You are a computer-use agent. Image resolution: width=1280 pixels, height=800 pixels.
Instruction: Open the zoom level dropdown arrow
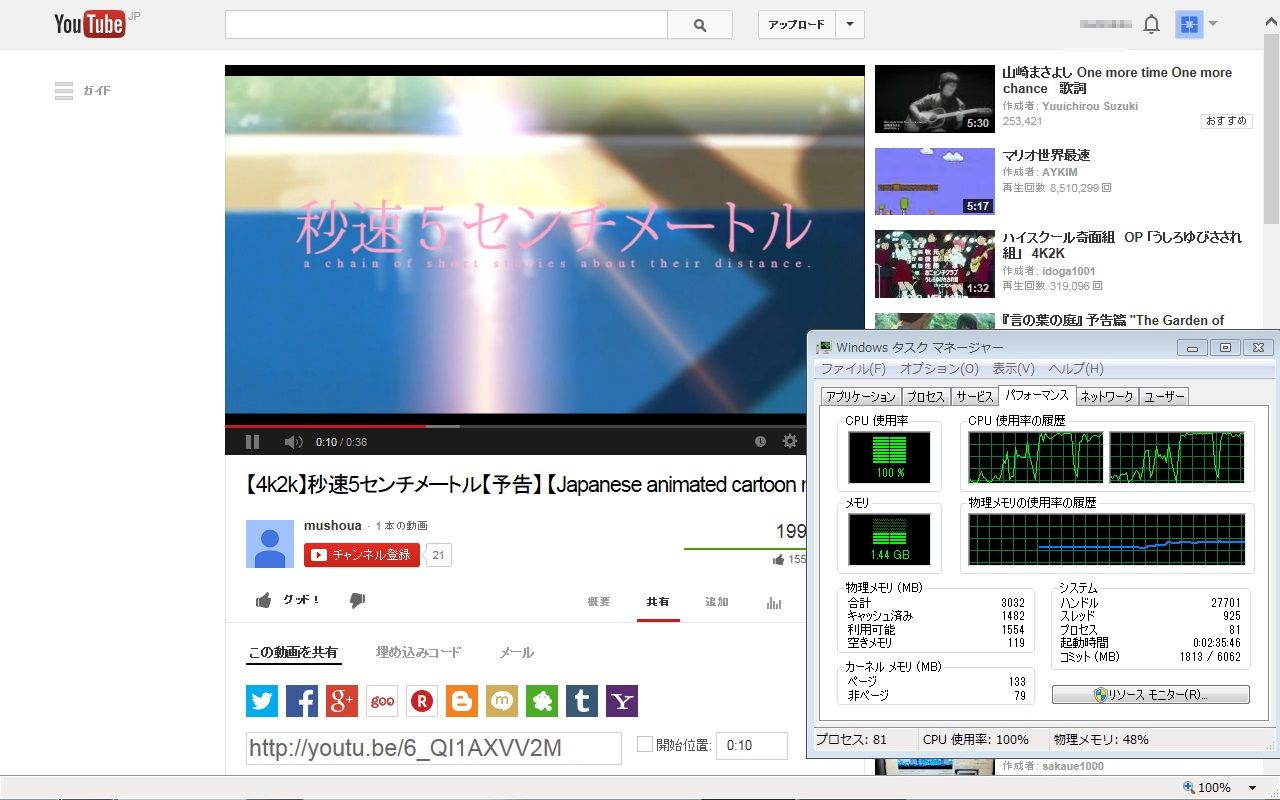tap(1251, 788)
